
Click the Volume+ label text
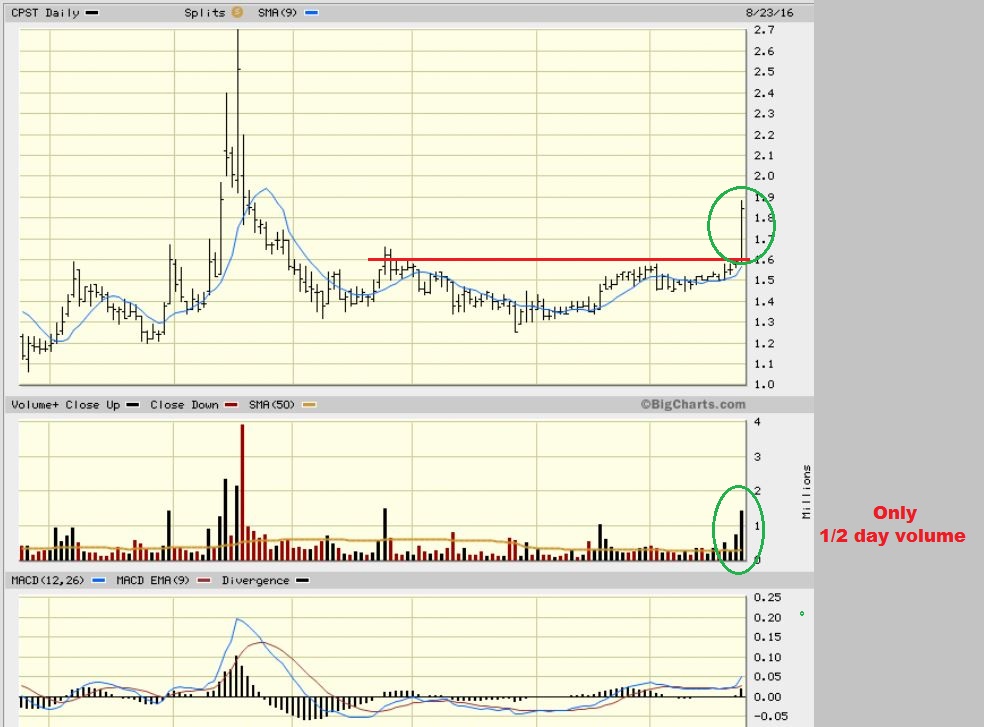tap(33, 405)
